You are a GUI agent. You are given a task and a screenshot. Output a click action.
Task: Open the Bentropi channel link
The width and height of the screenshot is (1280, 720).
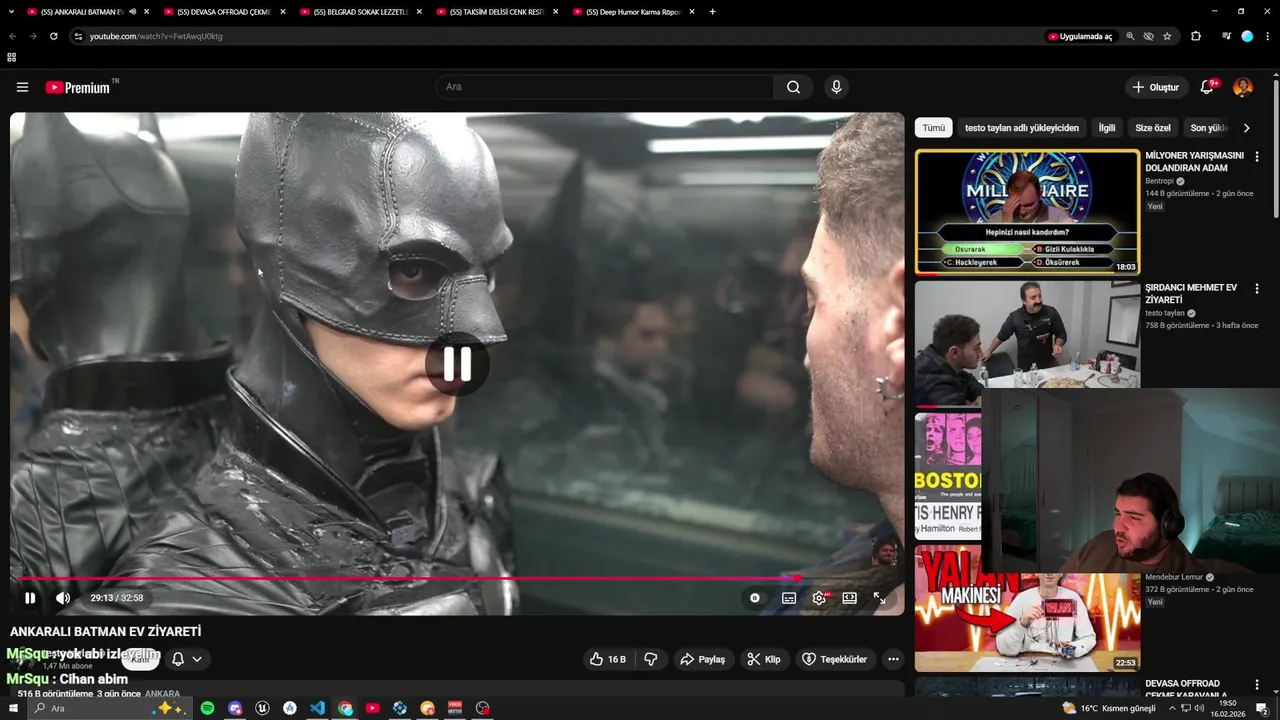click(1160, 181)
